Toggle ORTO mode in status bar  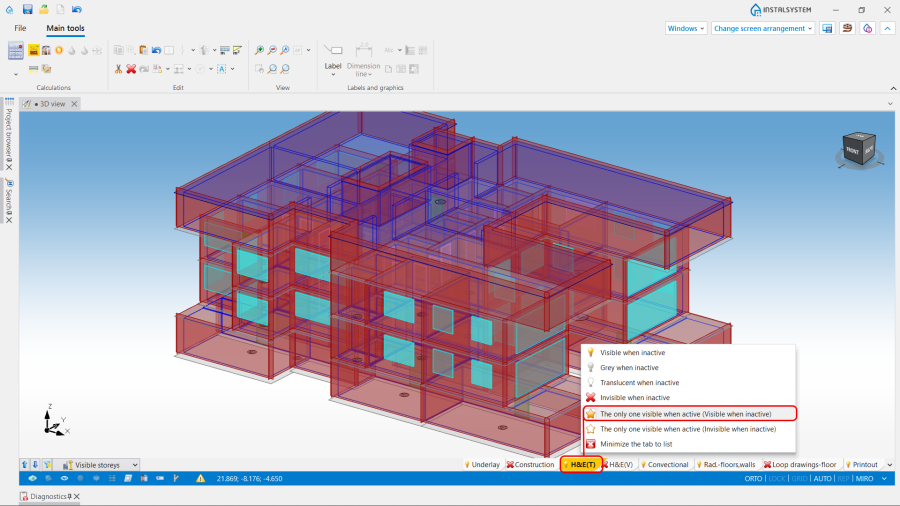(753, 479)
